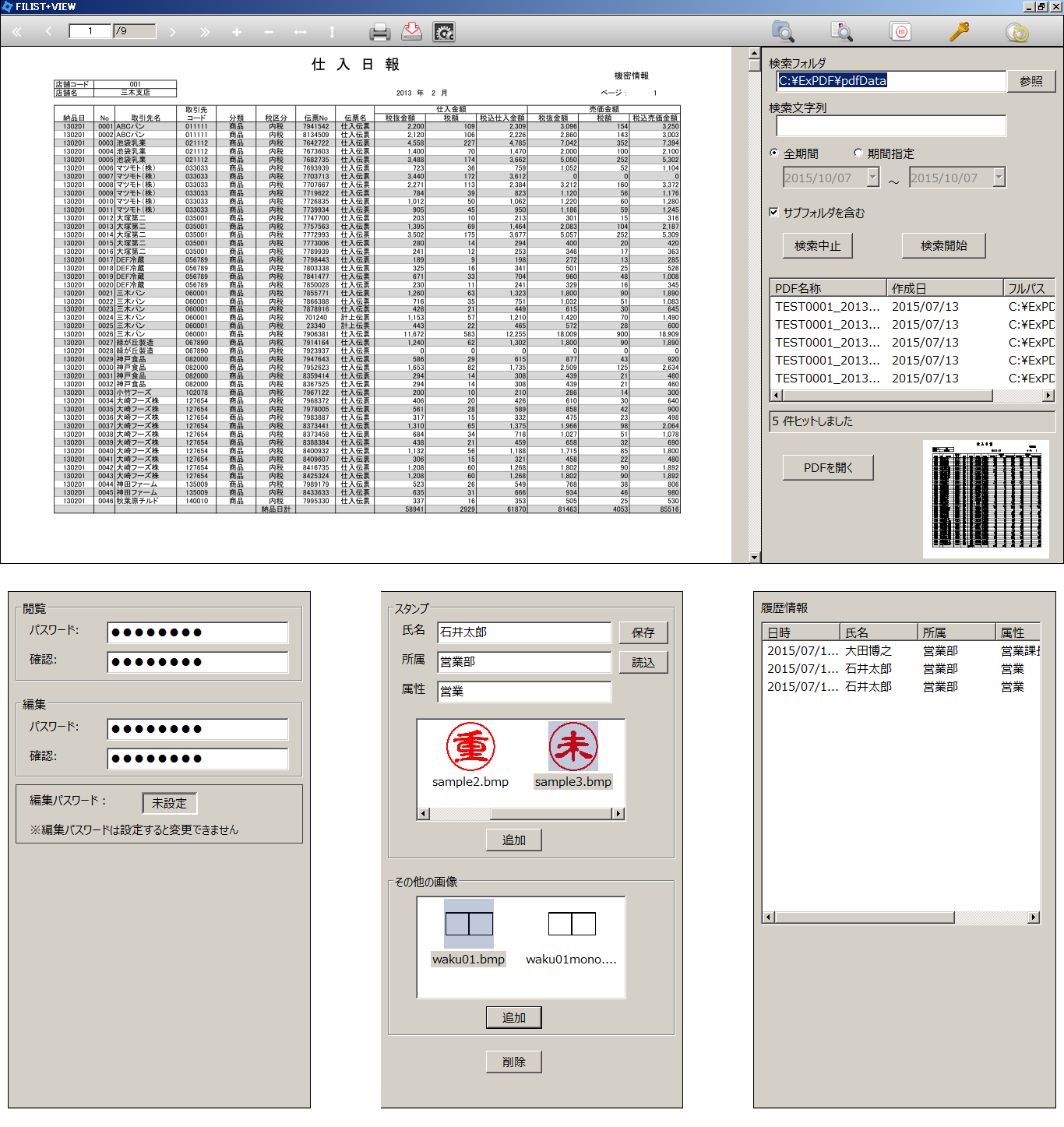Image resolution: width=1064 pixels, height=1127 pixels.
Task: Go to the next page arrow
Action: pos(172,32)
